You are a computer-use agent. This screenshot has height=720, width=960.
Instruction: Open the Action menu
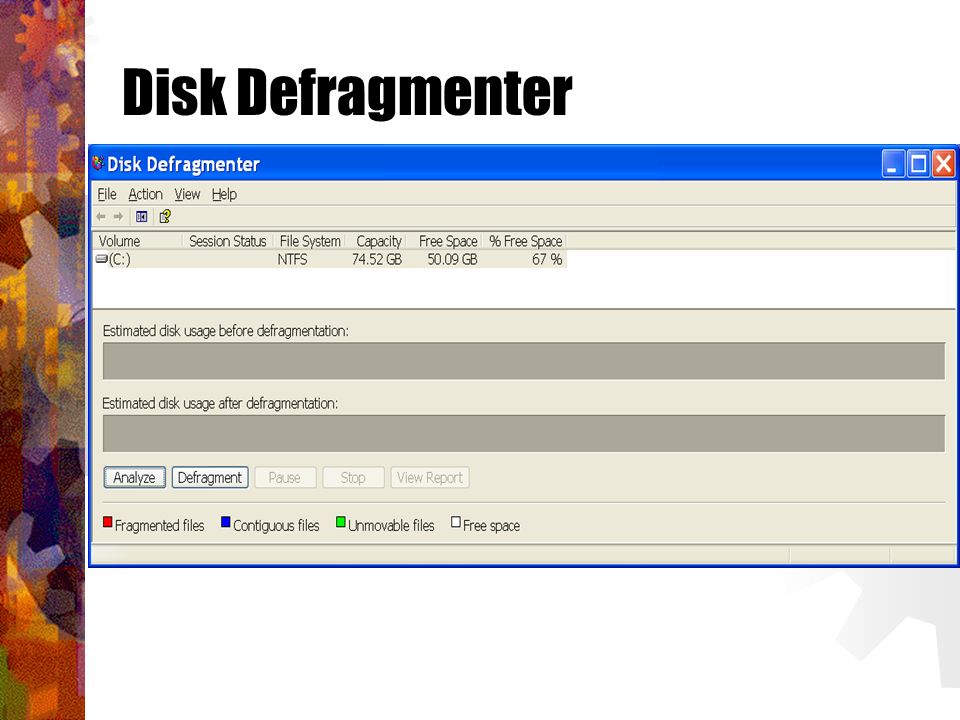145,195
